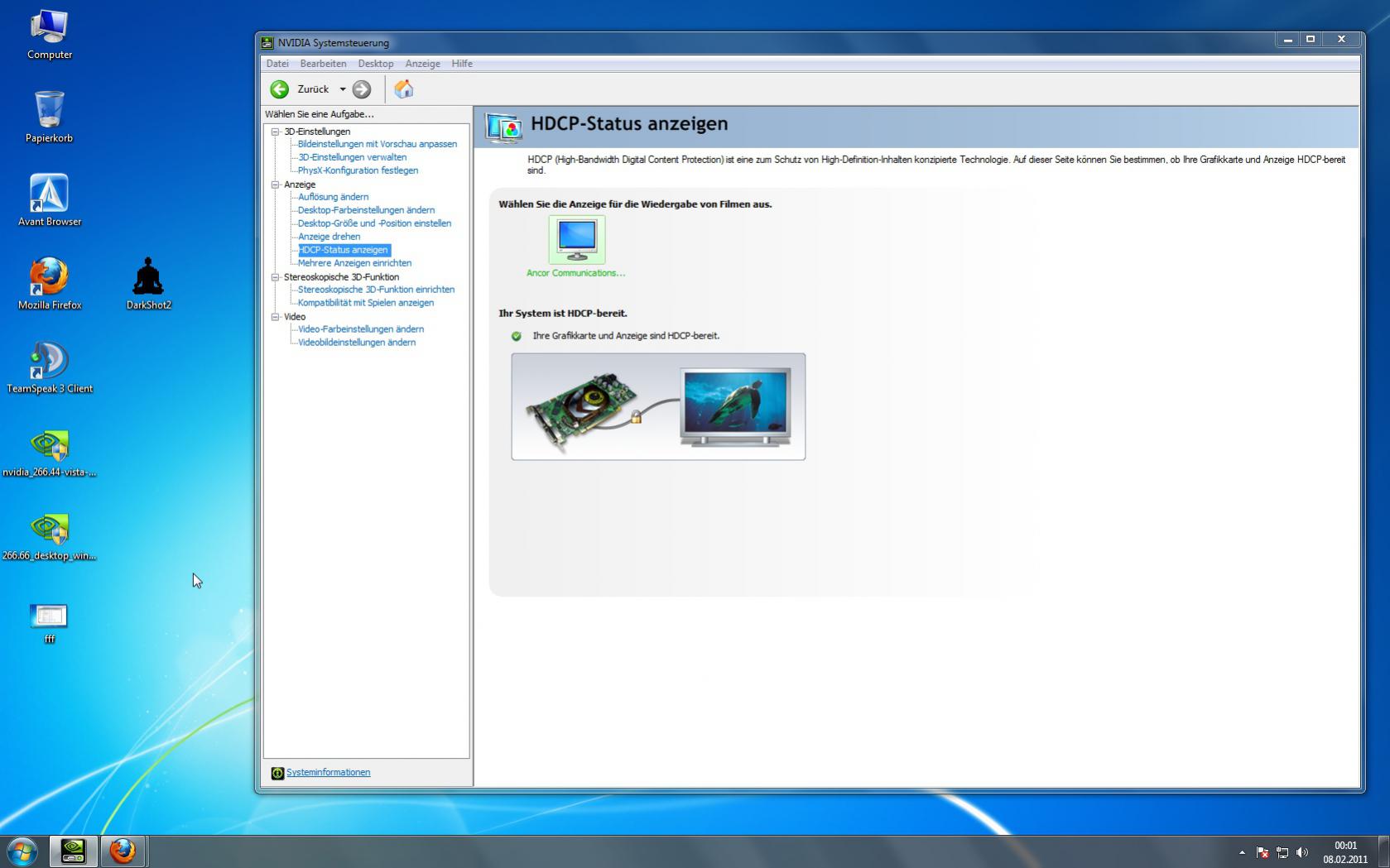The width and height of the screenshot is (1390, 868).
Task: Collapse the Stereoskopische 3D-Funktion tree node
Action: pyautogui.click(x=276, y=277)
